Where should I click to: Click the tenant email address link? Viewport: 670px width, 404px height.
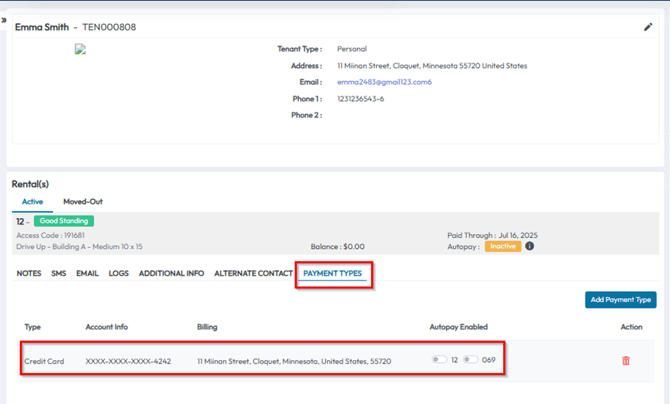[384, 82]
